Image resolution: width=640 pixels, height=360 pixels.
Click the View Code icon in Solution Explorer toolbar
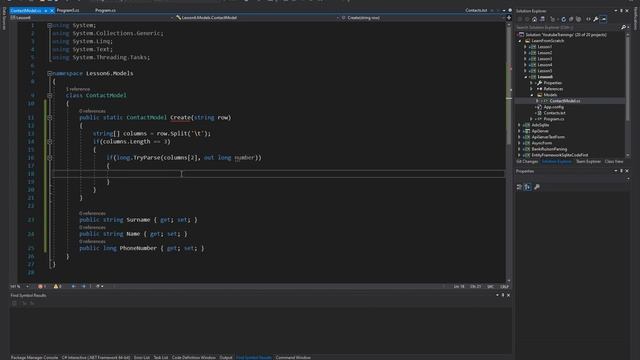point(588,19)
